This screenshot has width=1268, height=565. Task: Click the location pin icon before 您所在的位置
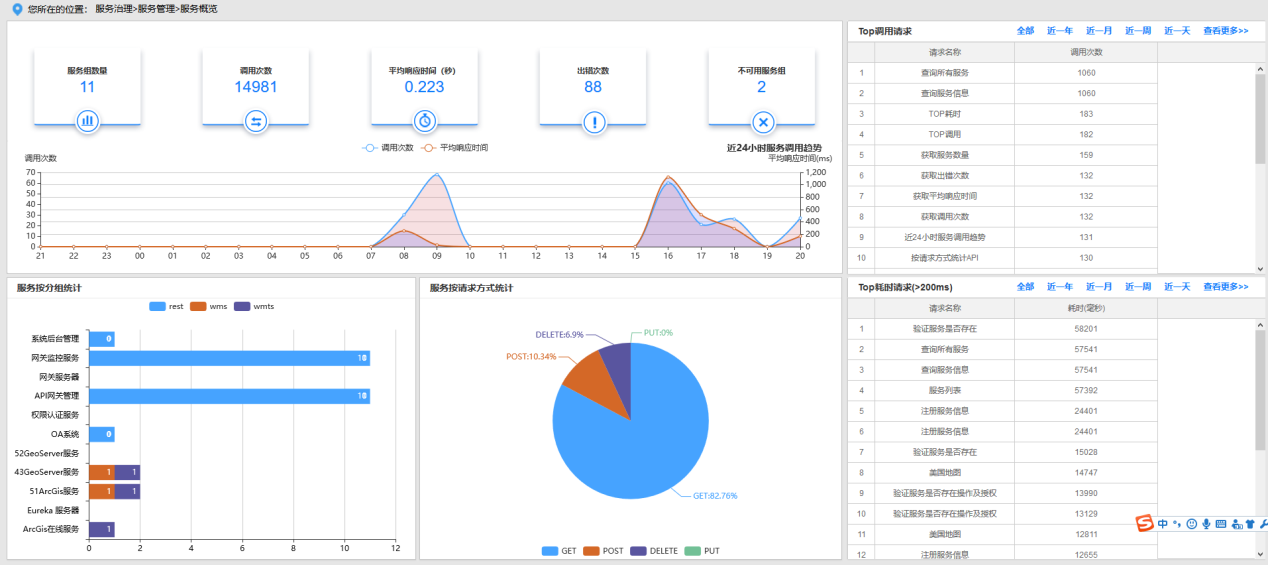coord(16,8)
